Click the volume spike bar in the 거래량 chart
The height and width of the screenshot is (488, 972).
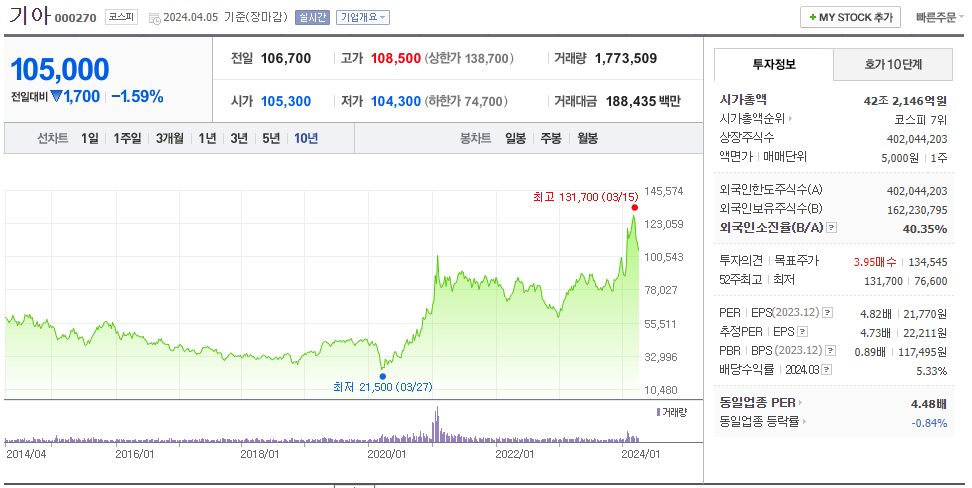(x=437, y=424)
